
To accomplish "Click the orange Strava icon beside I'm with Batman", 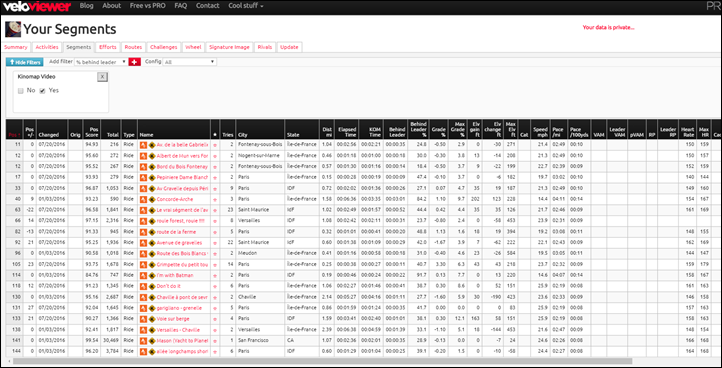I will coord(144,275).
